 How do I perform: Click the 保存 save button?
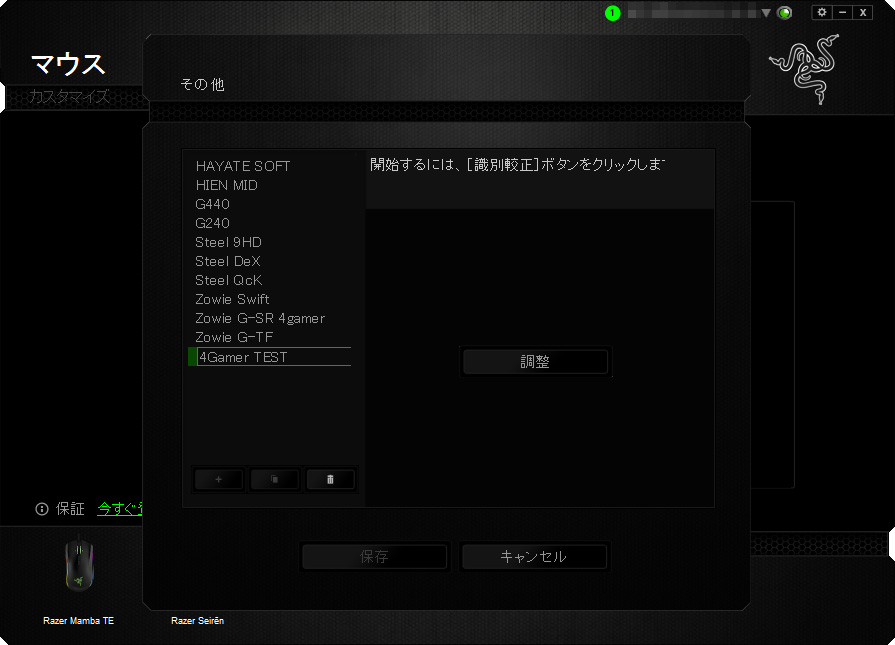(374, 557)
